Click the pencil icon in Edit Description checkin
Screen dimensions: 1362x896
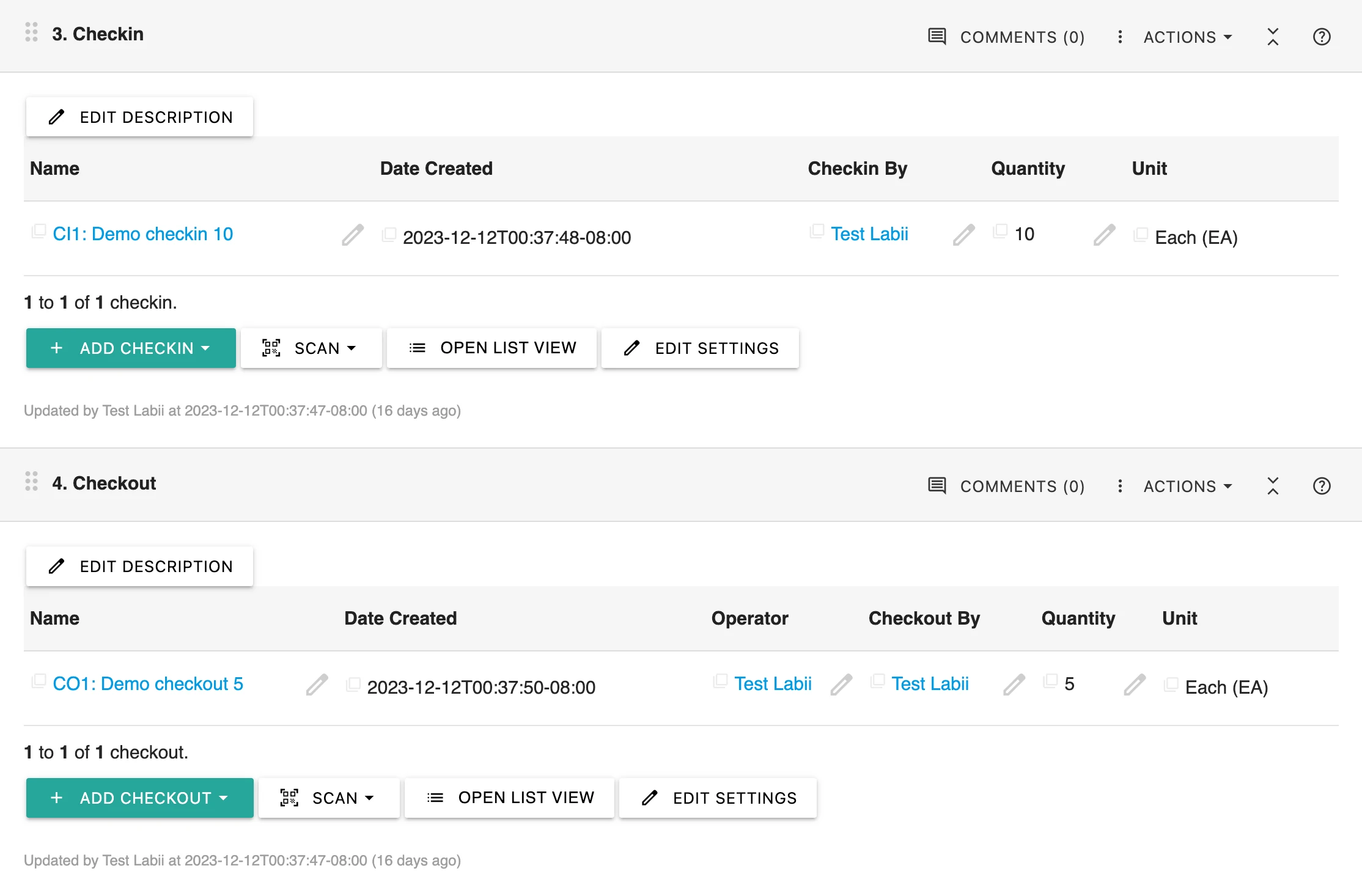tap(57, 117)
